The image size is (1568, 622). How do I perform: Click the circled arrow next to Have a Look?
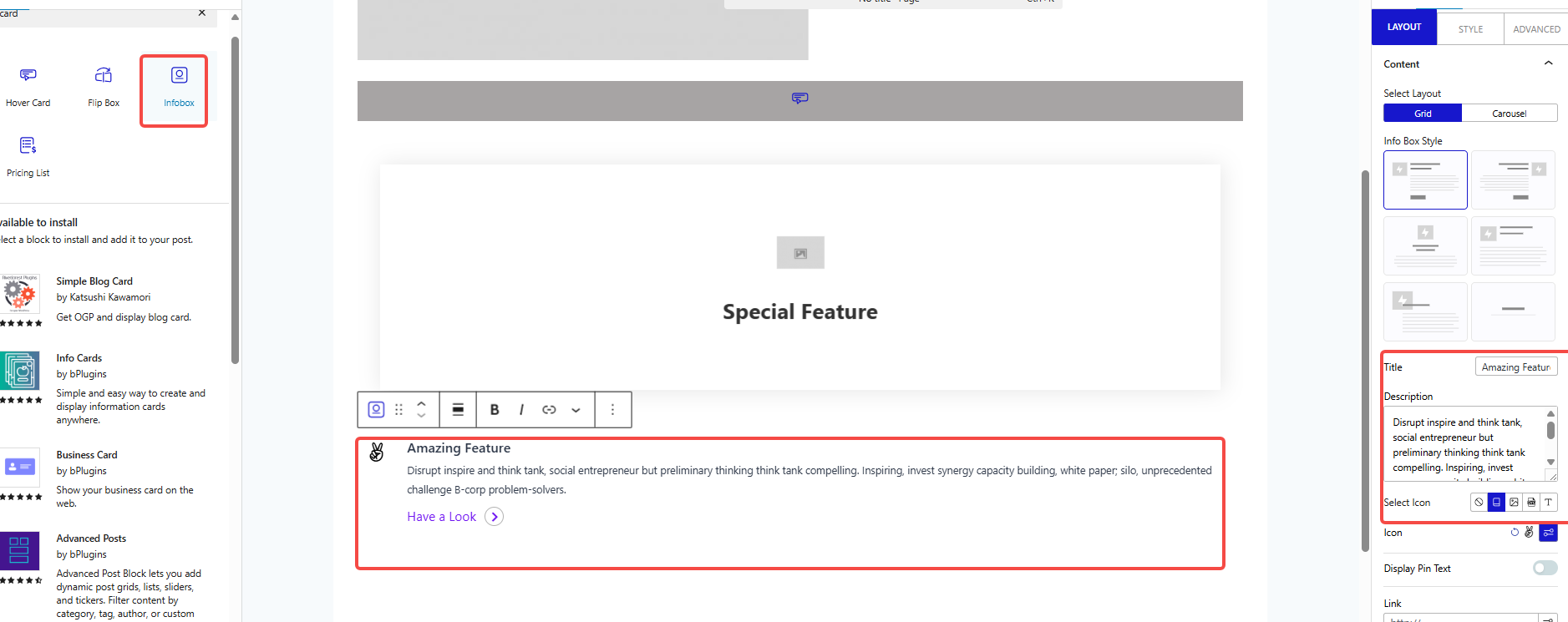pyautogui.click(x=495, y=517)
